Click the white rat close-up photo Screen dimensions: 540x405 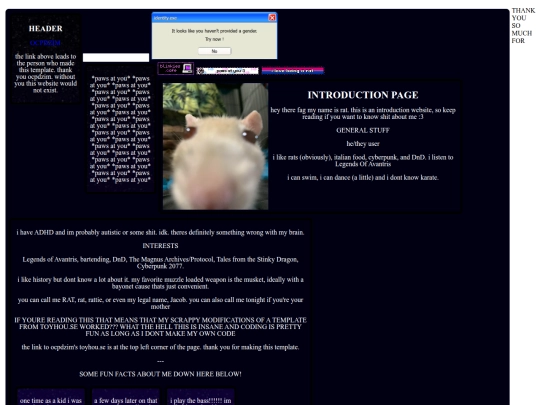[x=215, y=146]
